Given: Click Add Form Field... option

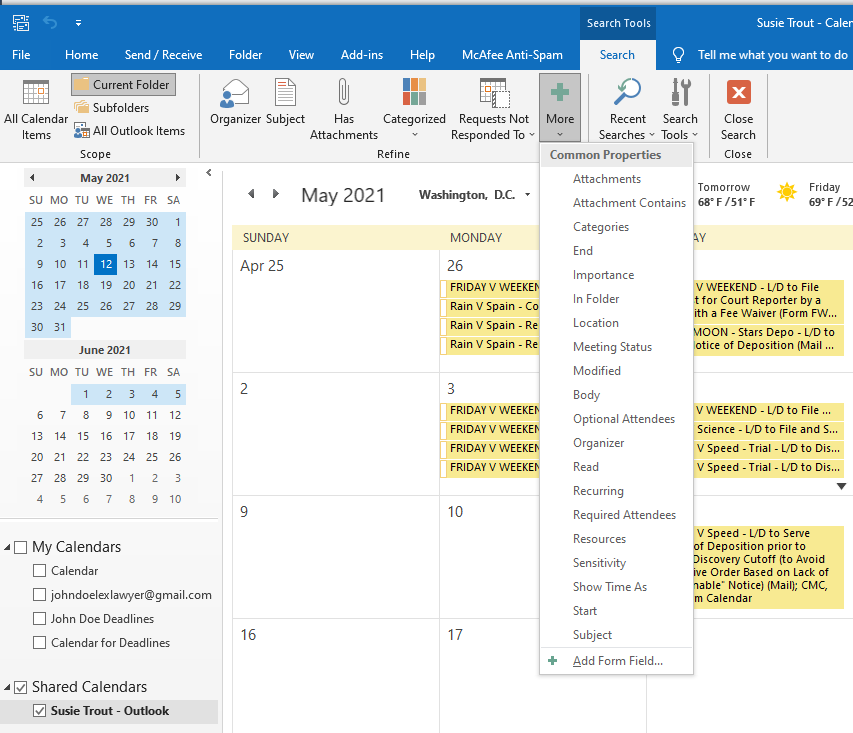Looking at the screenshot, I should (617, 661).
